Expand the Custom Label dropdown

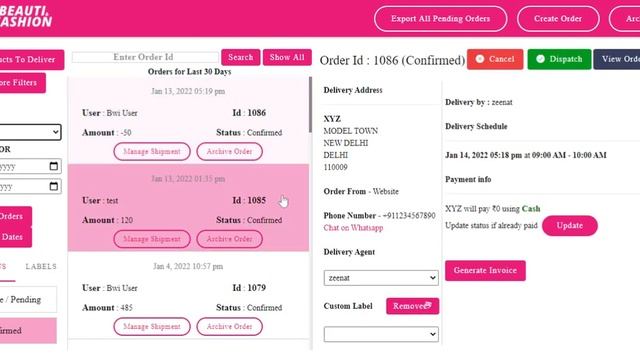[x=381, y=334]
